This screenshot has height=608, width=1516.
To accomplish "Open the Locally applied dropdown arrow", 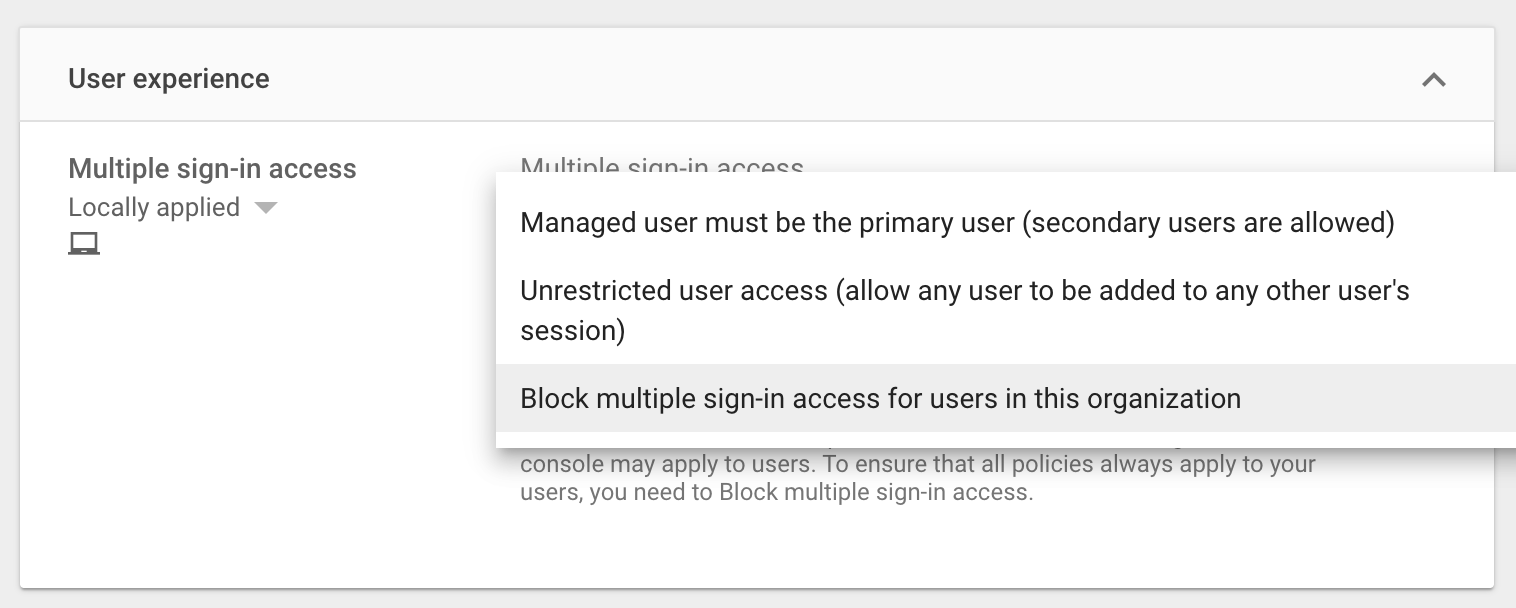I will [265, 208].
